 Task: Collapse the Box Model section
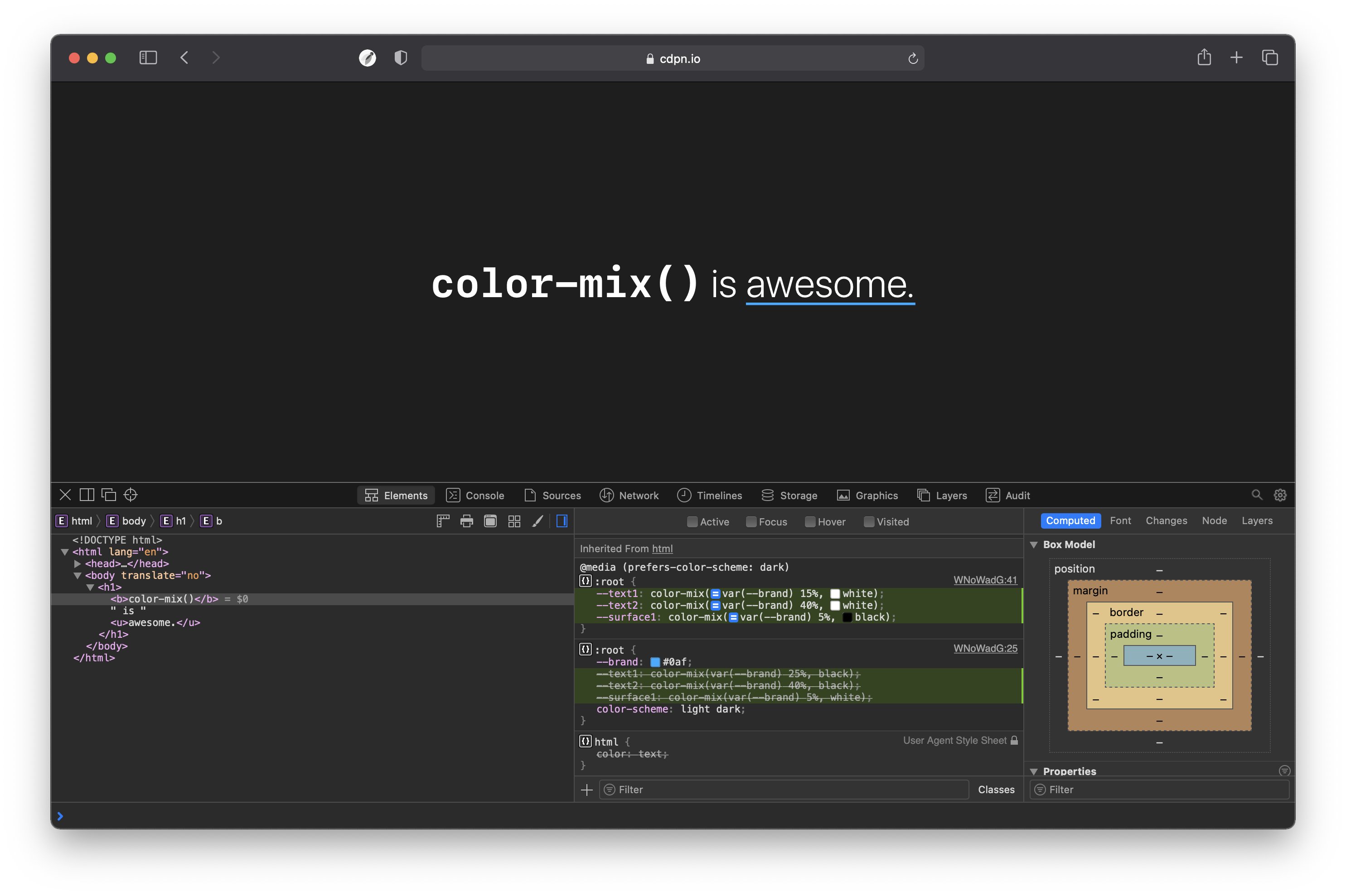1033,544
